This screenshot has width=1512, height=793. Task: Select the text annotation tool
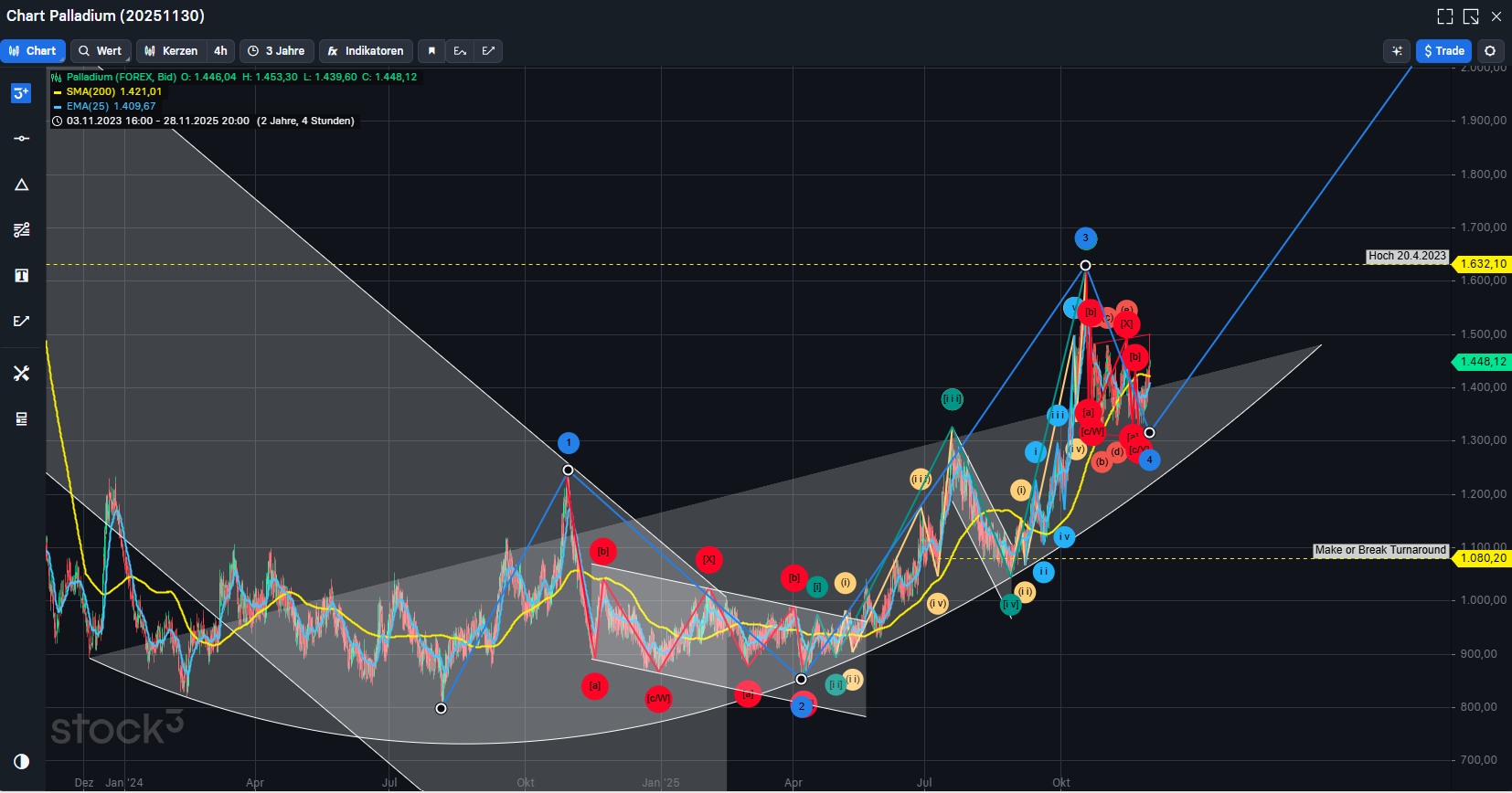click(x=22, y=276)
